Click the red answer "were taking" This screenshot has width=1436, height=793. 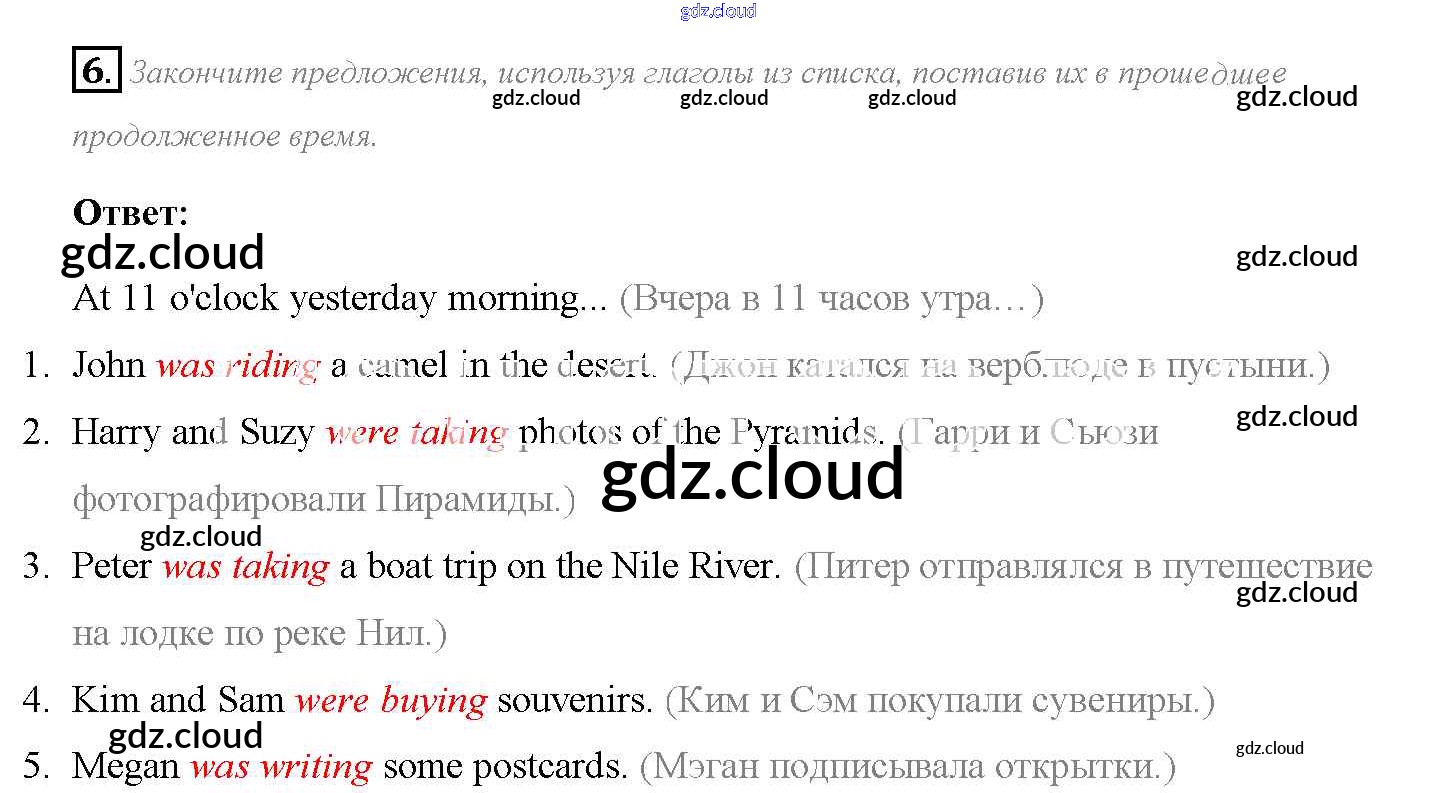(417, 432)
